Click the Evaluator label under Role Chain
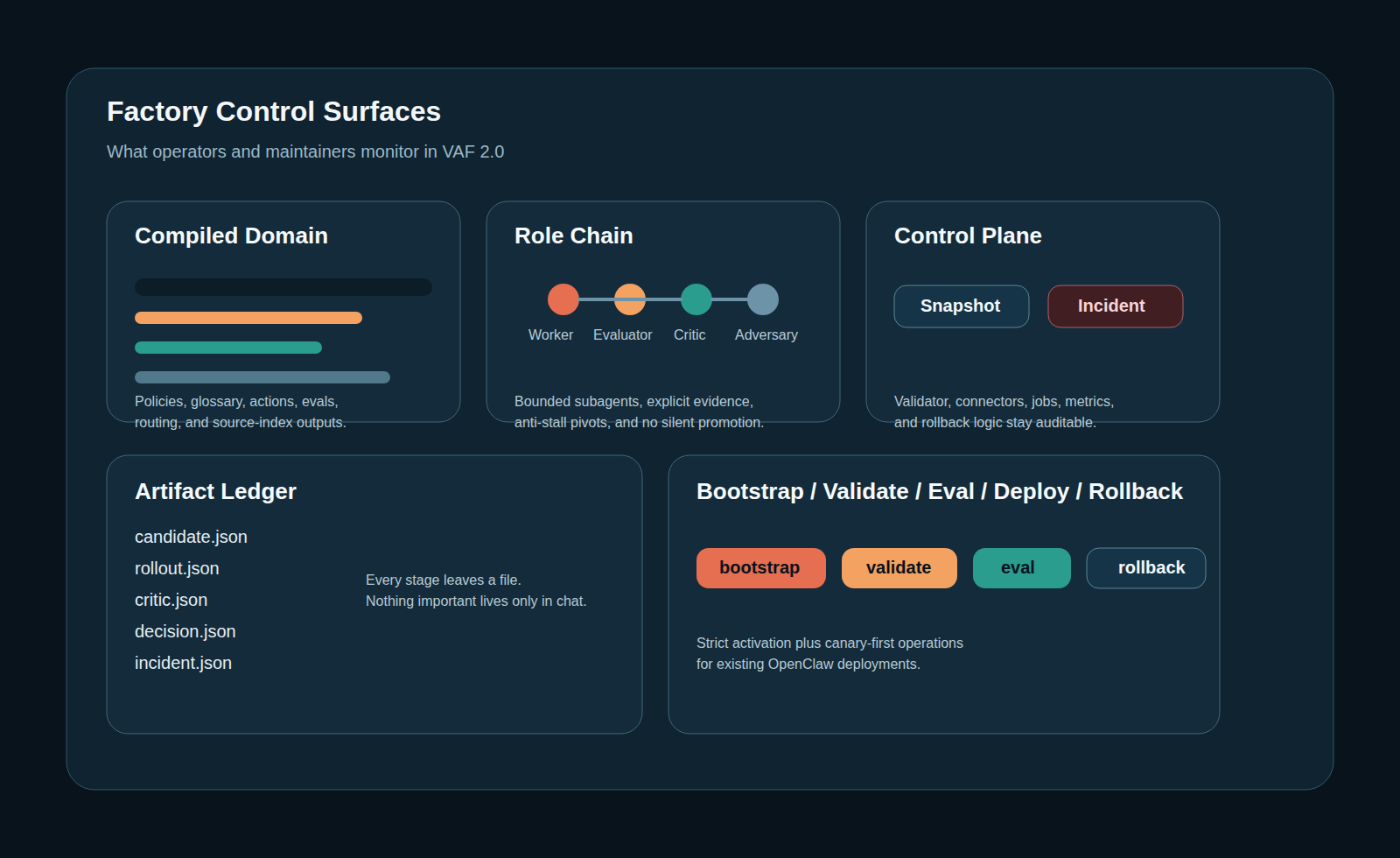 click(622, 334)
